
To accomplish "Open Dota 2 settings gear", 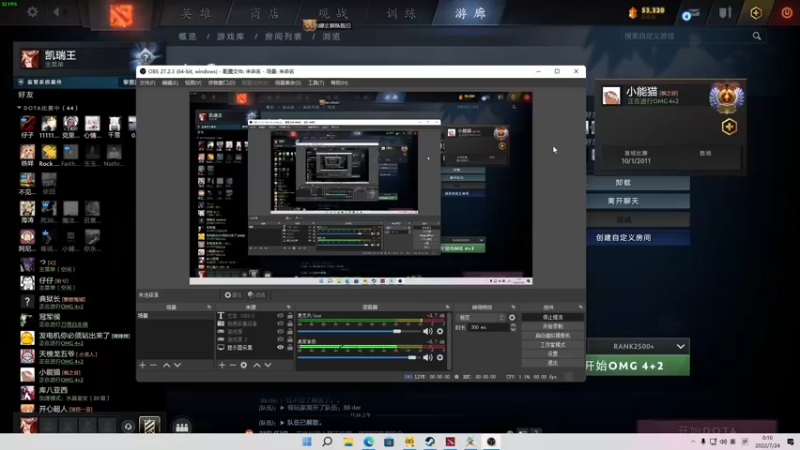I will [32, 12].
